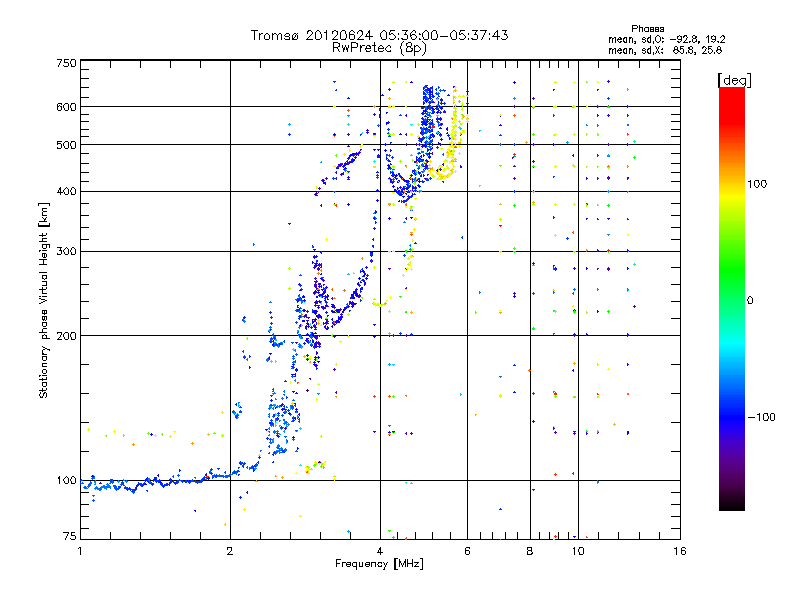Click the frequency axis label '6'
Viewport: 800px width, 600px height.
pyautogui.click(x=467, y=551)
